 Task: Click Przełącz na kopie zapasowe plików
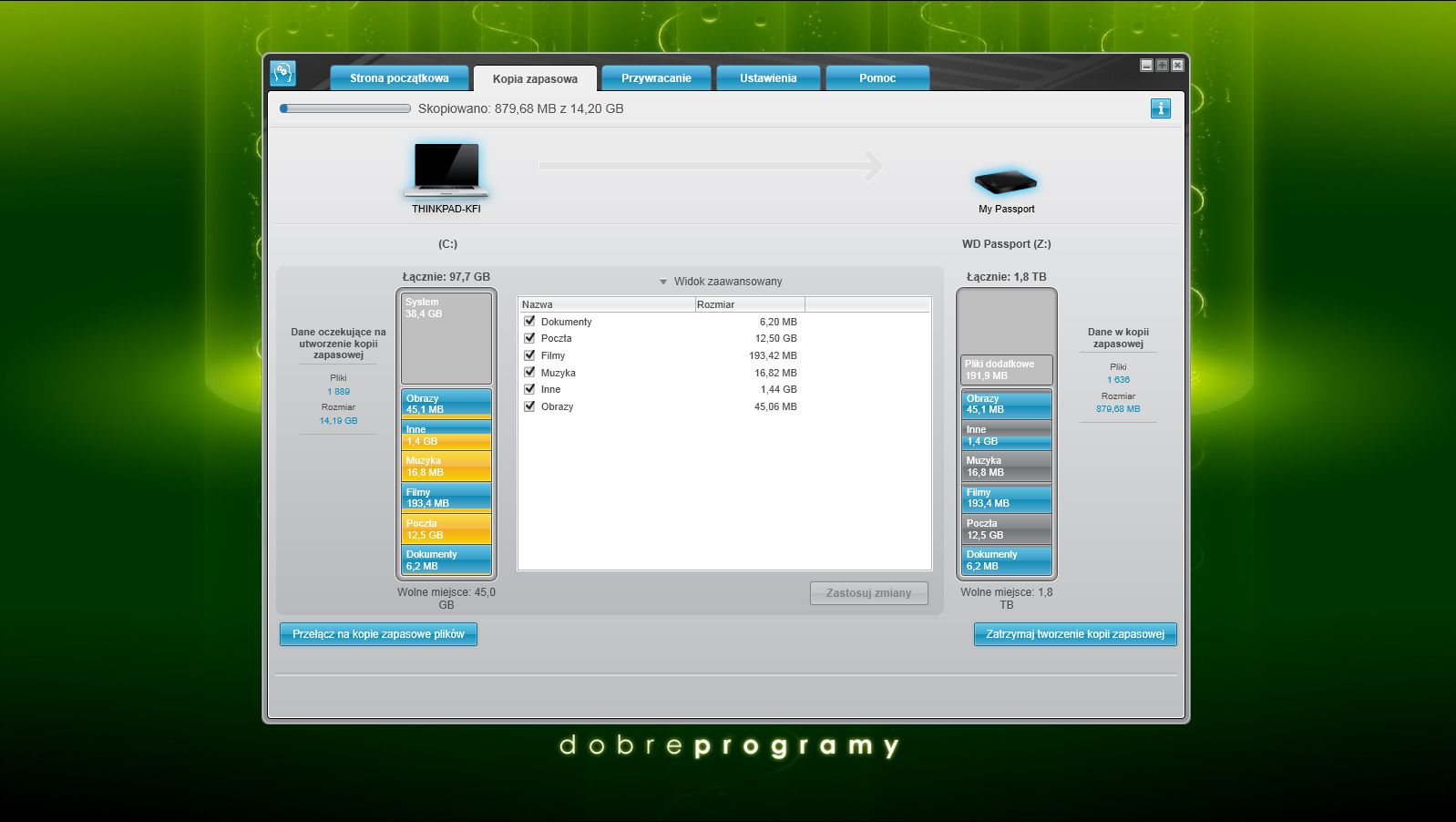coord(378,634)
